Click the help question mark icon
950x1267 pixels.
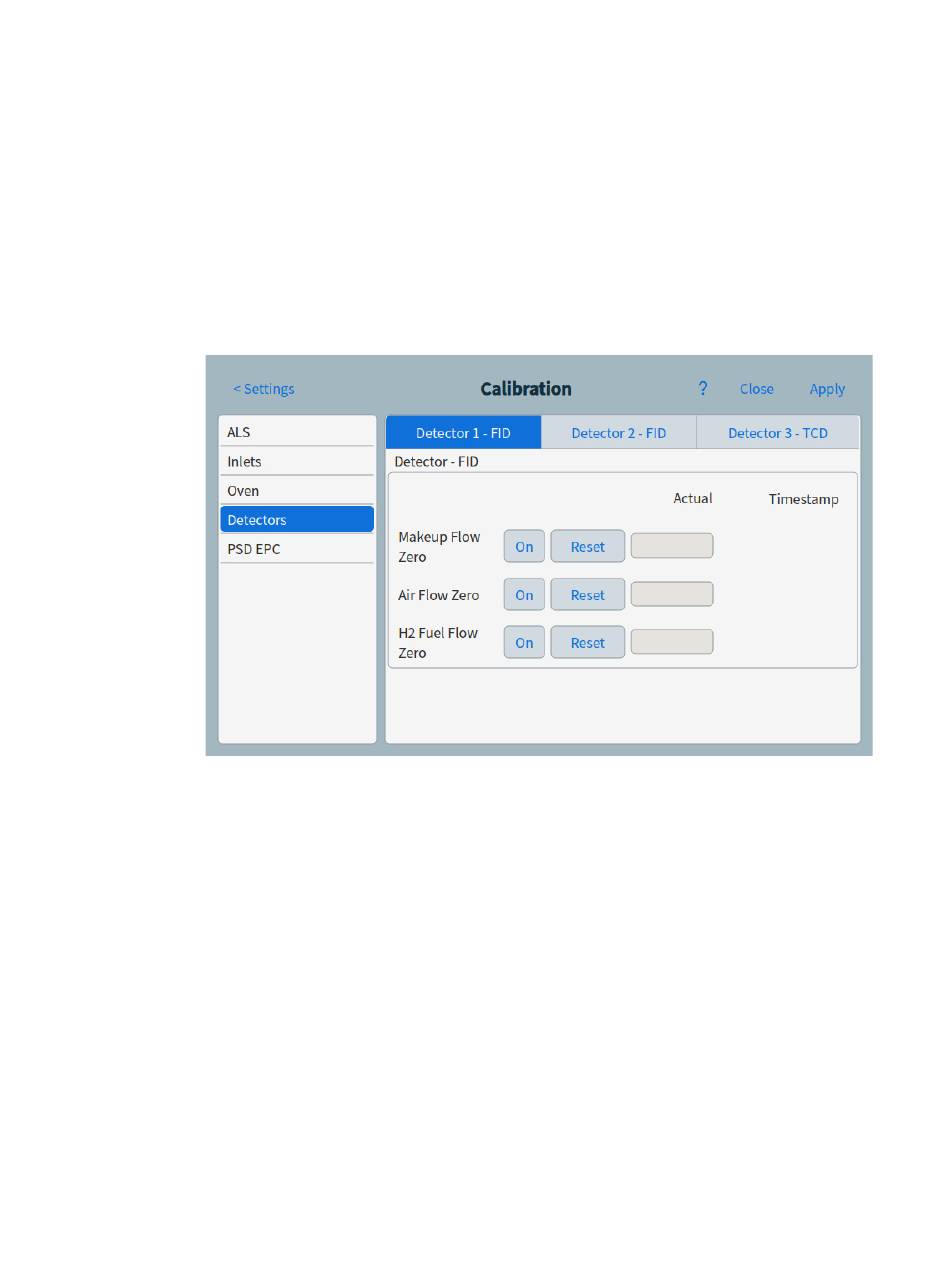click(x=703, y=389)
